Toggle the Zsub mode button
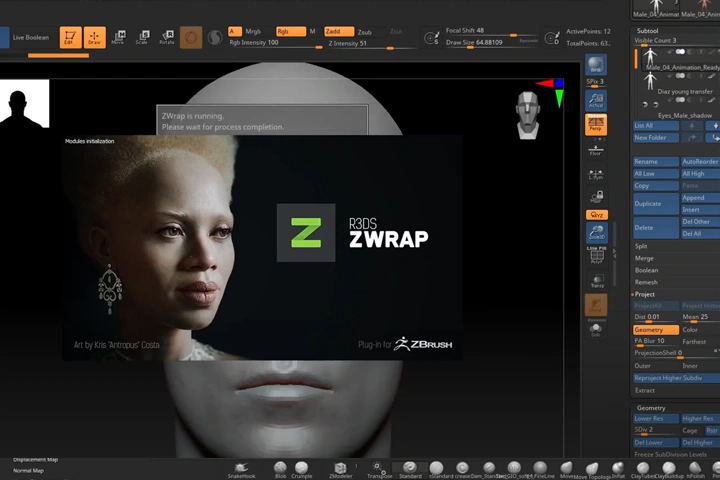Screen dimensions: 720x480 (x=365, y=32)
